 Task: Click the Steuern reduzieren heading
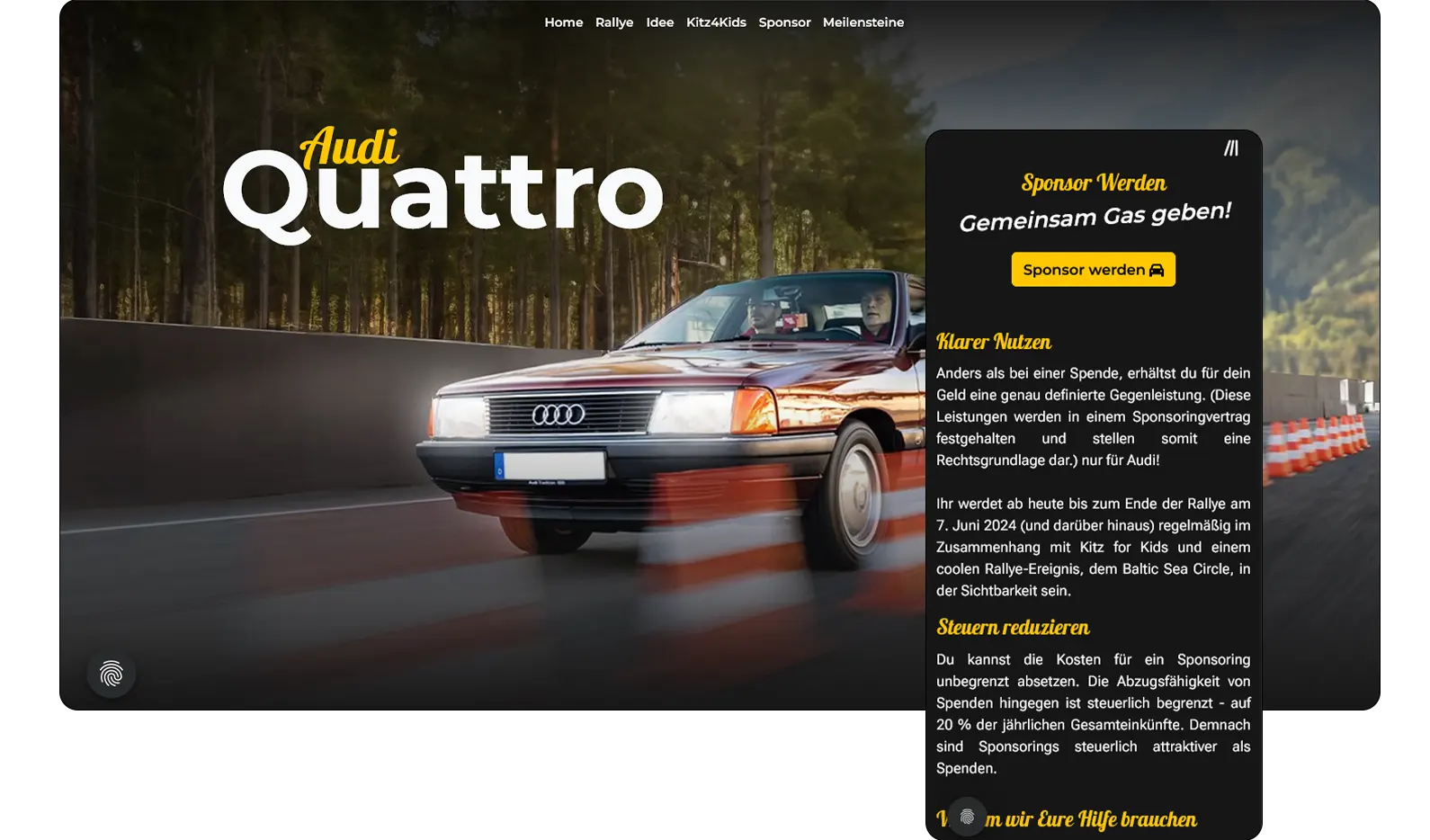pos(1013,627)
